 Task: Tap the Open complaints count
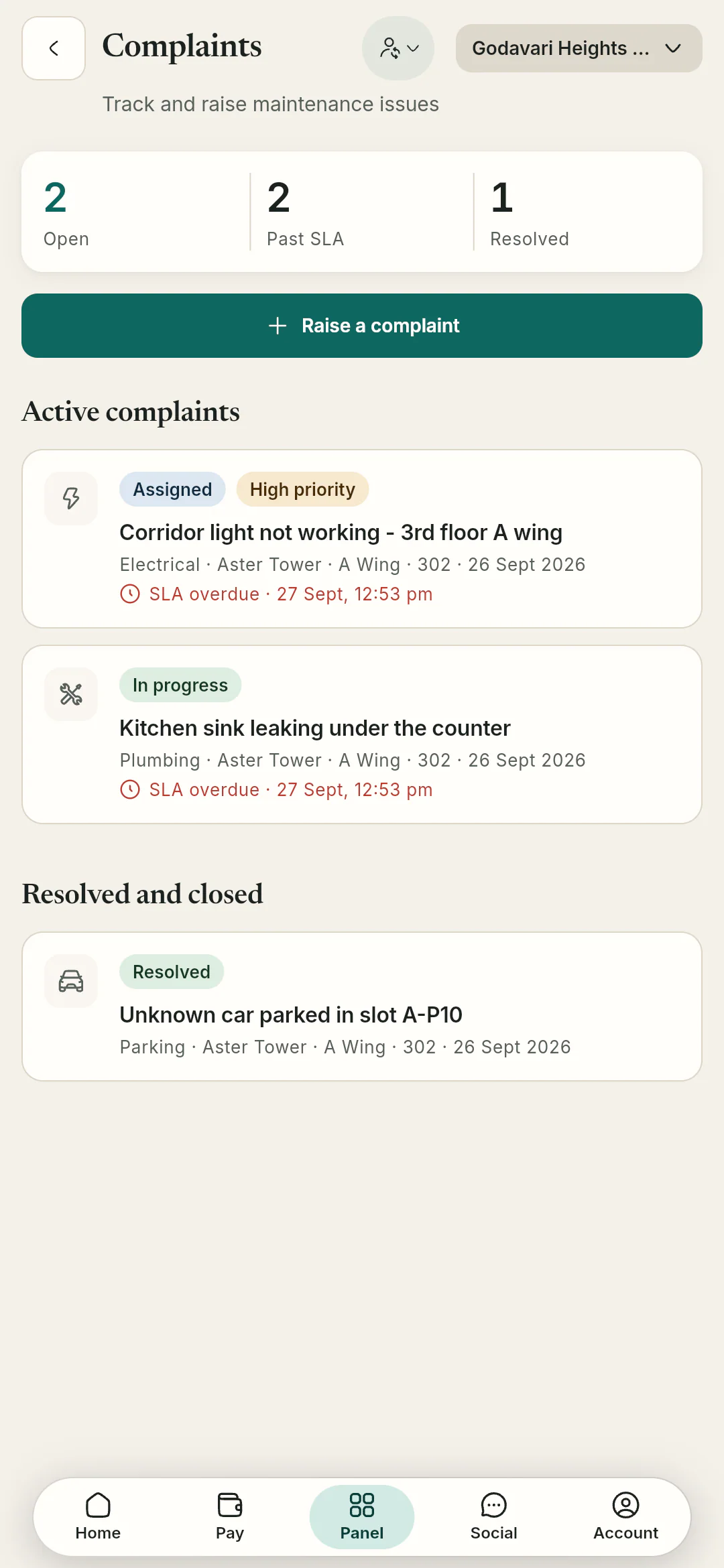coord(66,212)
